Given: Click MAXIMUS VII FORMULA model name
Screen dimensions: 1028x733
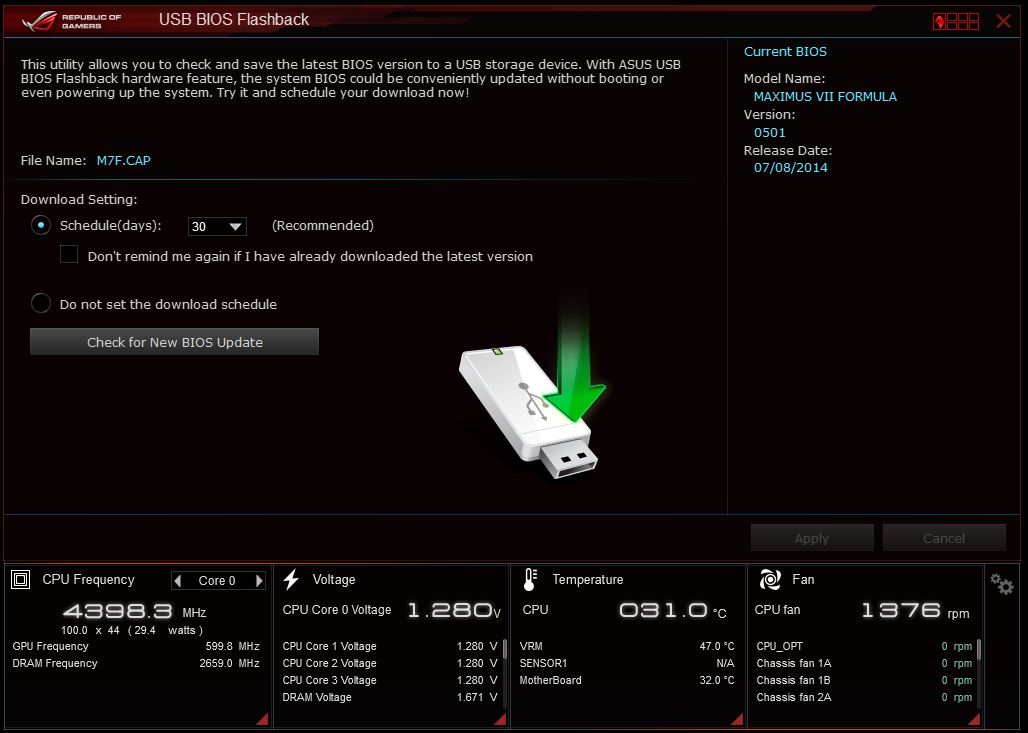Looking at the screenshot, I should [825, 96].
